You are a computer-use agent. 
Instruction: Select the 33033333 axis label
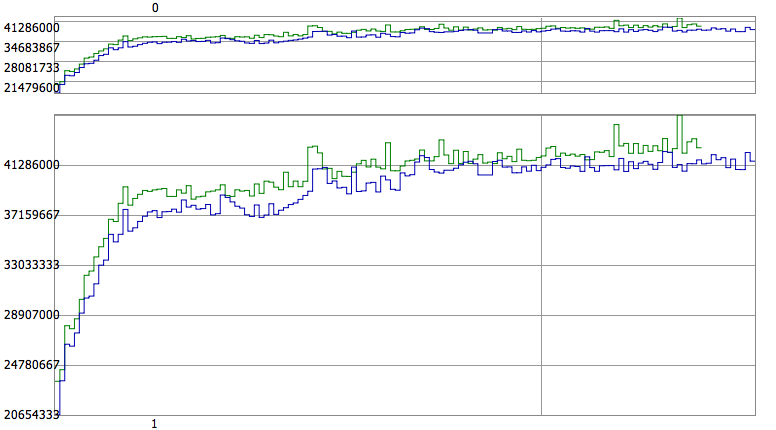coord(31,265)
